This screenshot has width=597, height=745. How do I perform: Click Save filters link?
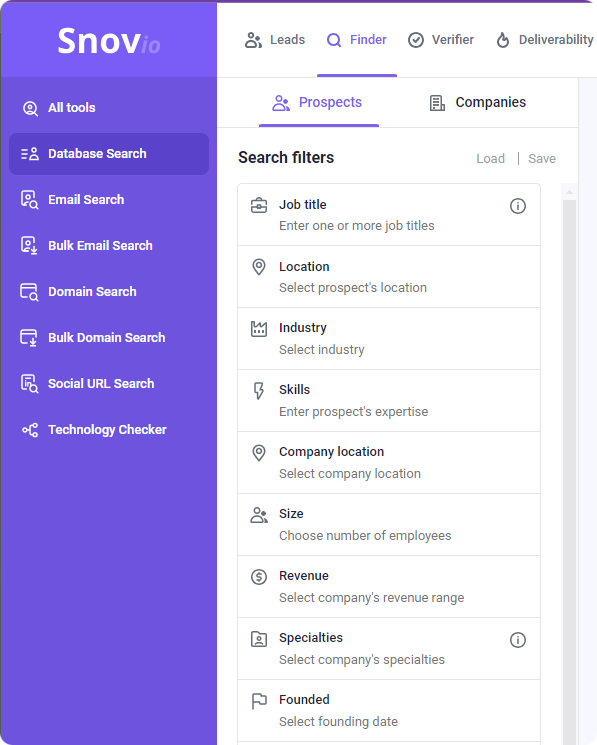click(542, 159)
